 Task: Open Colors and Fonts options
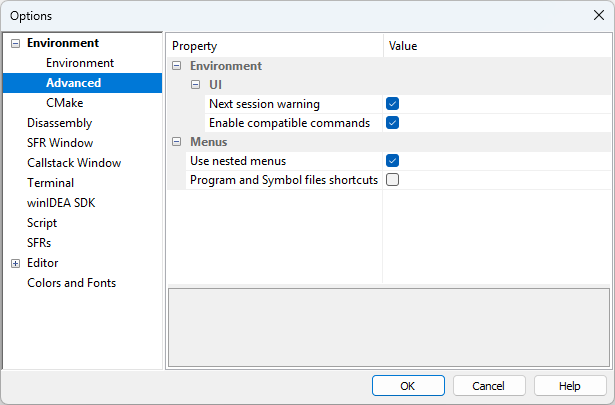71,283
